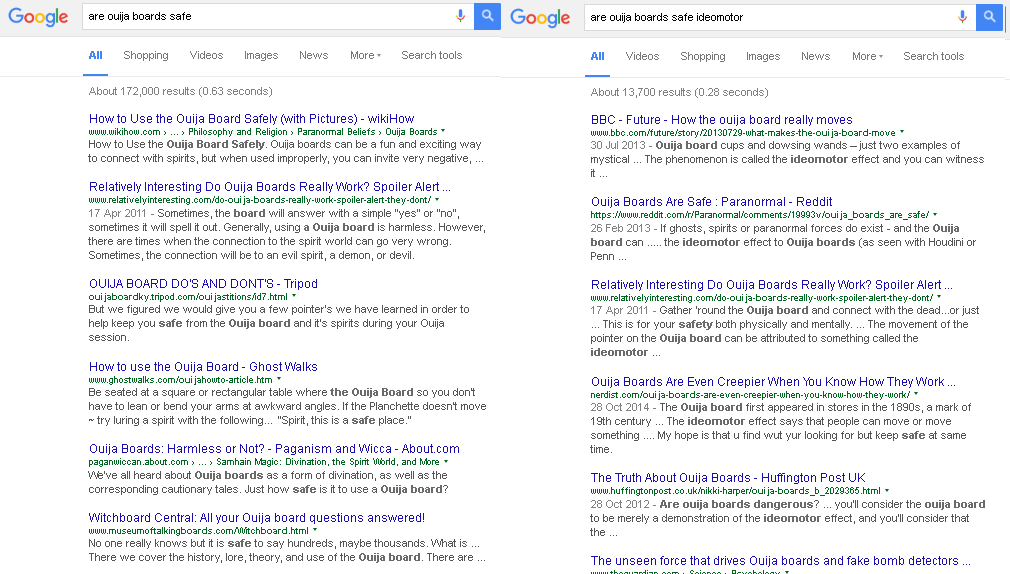Viewport: 1010px width, 574px height.
Task: Expand dropdown arrow beside ghostwalks.com URL
Action: click(278, 379)
